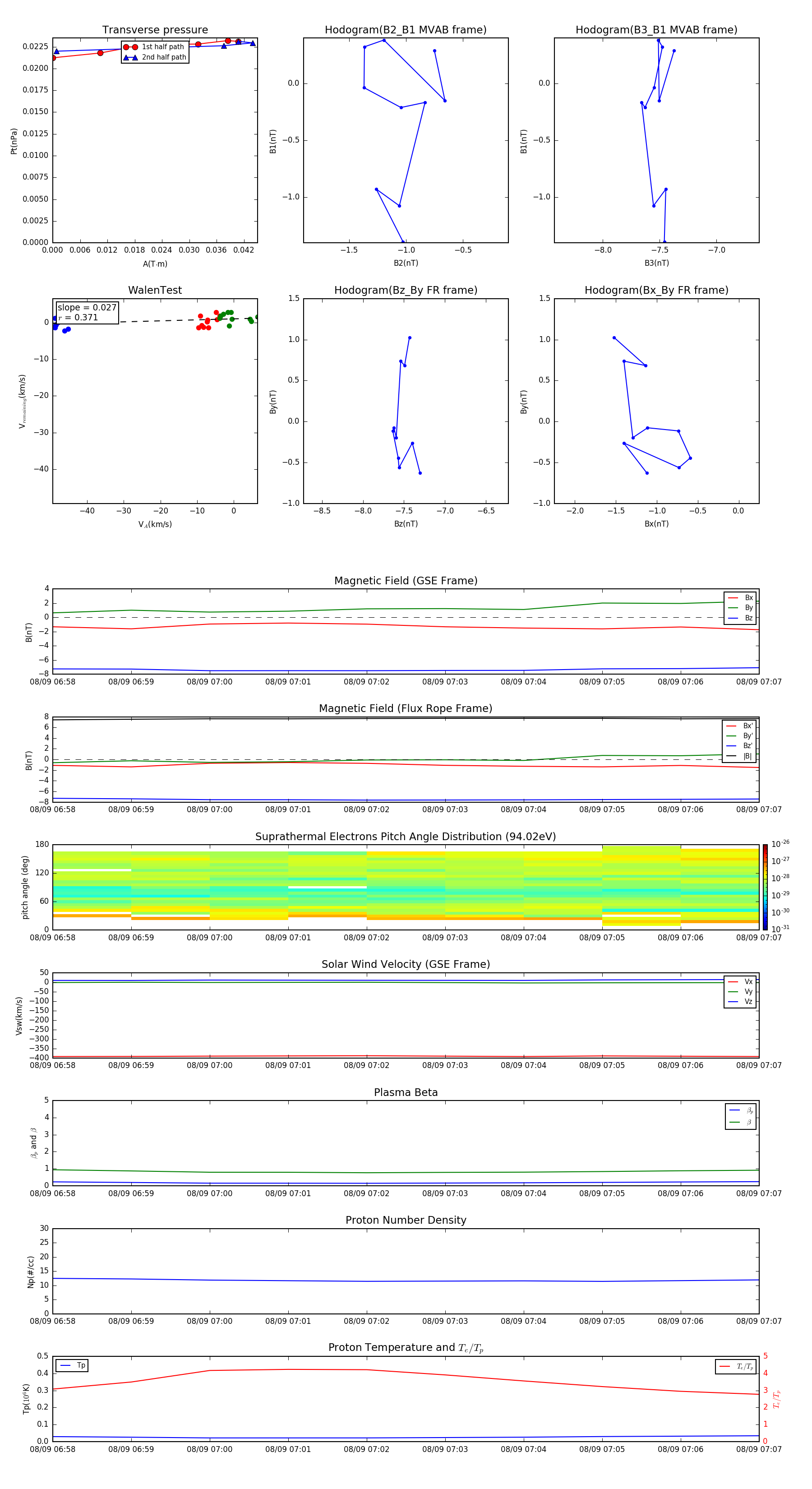Select the Tp legend entry

pos(73,1365)
